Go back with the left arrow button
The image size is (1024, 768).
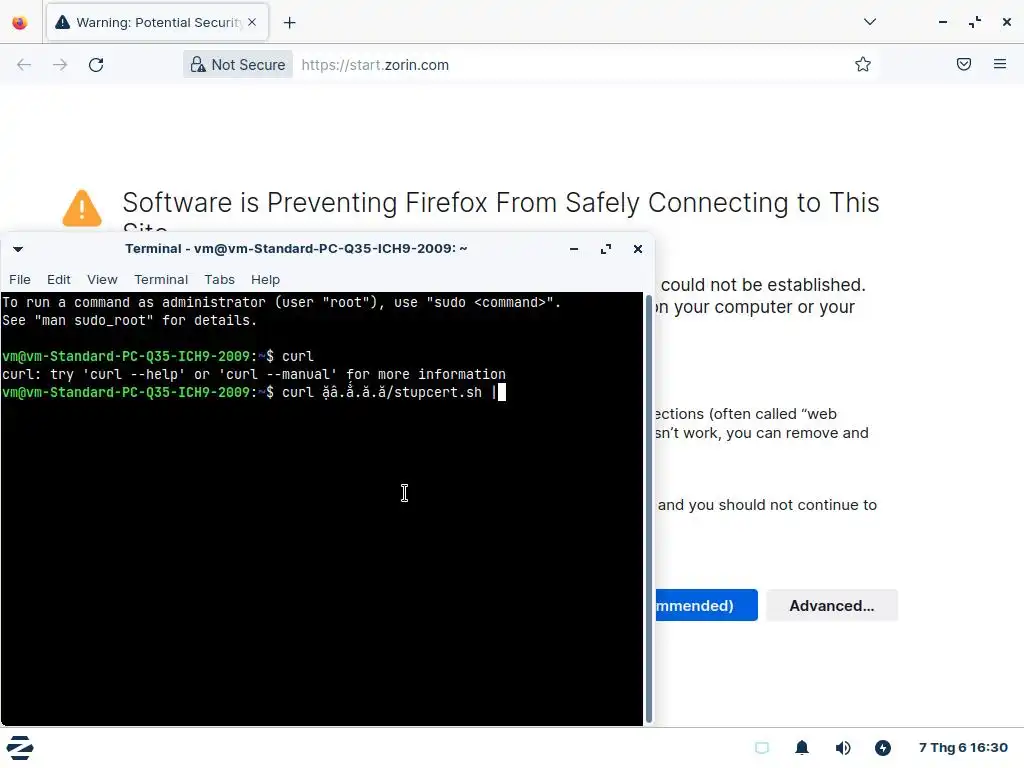coord(24,65)
